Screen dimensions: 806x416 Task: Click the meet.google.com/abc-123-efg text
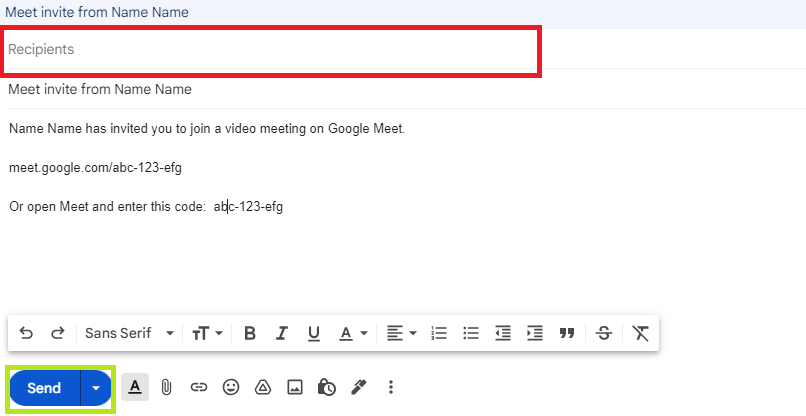(x=95, y=168)
